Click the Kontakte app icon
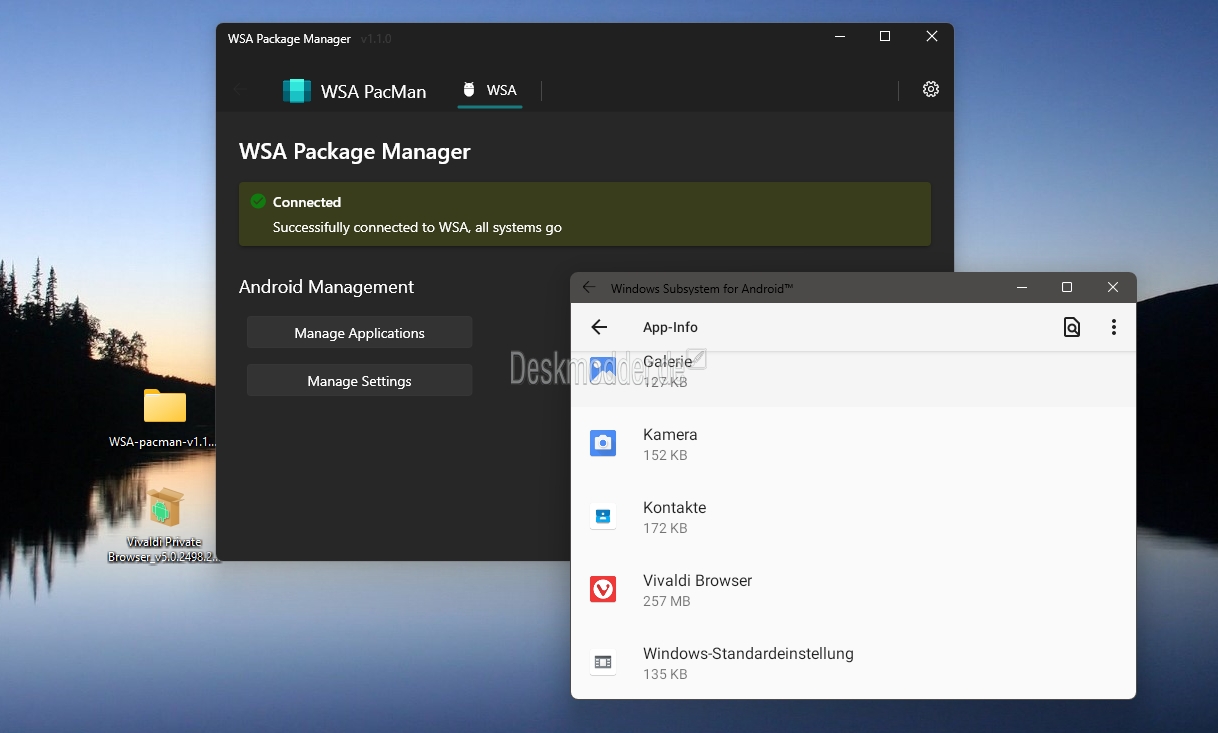Viewport: 1218px width, 733px height. 603,516
